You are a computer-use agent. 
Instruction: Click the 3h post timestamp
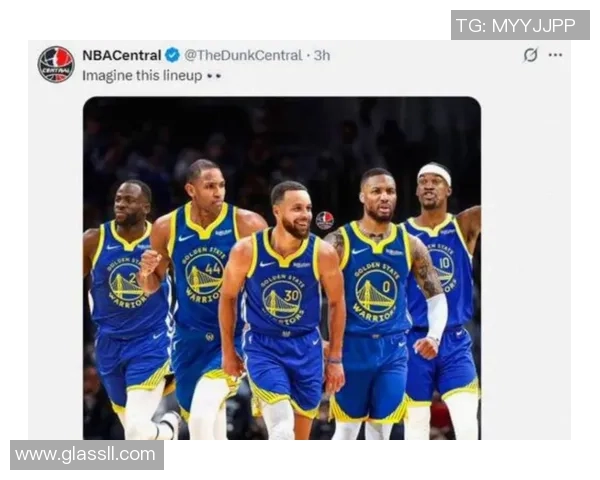(x=322, y=56)
